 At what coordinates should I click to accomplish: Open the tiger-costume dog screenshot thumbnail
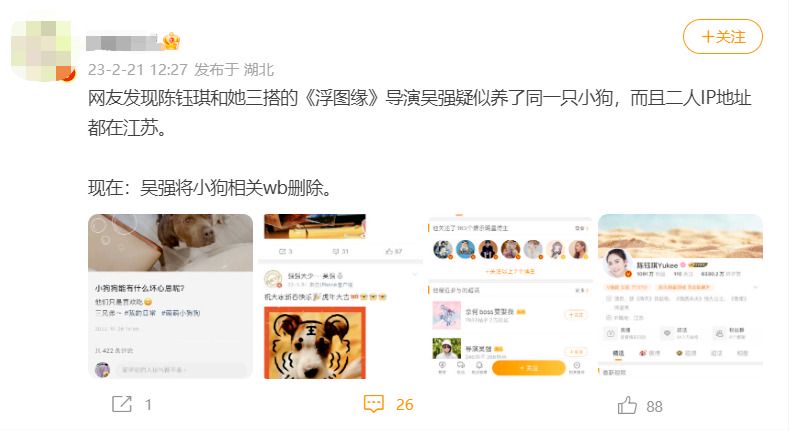pyautogui.click(x=341, y=296)
